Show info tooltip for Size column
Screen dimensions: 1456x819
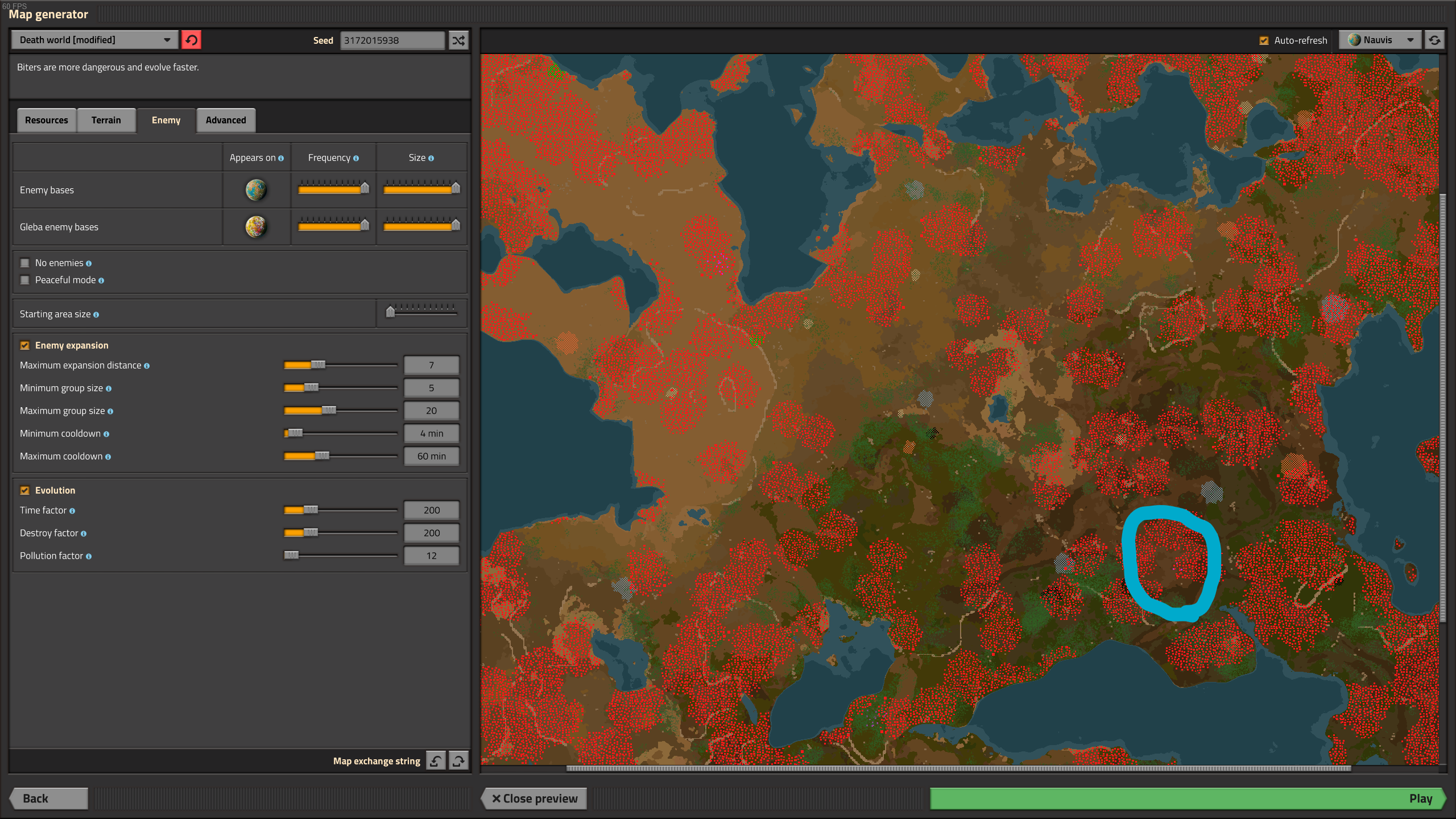431,158
